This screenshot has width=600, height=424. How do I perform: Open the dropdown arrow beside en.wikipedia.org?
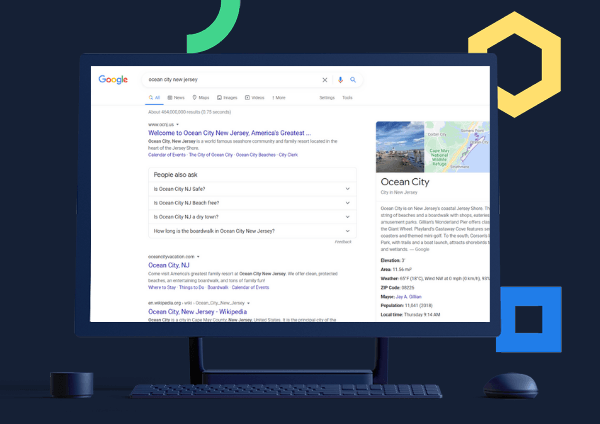pyautogui.click(x=248, y=303)
